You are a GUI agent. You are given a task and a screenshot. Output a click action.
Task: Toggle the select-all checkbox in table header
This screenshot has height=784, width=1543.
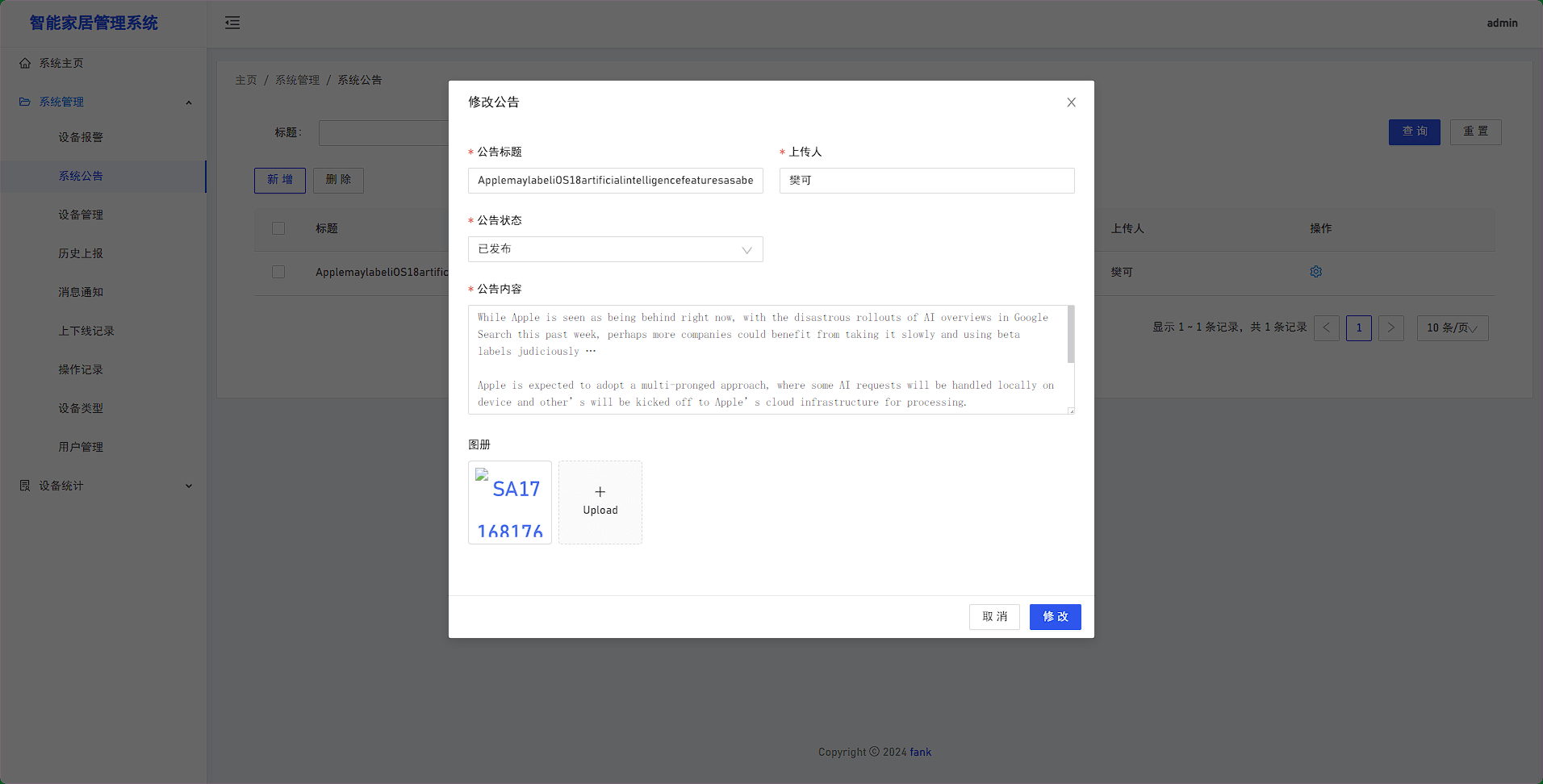pos(278,228)
